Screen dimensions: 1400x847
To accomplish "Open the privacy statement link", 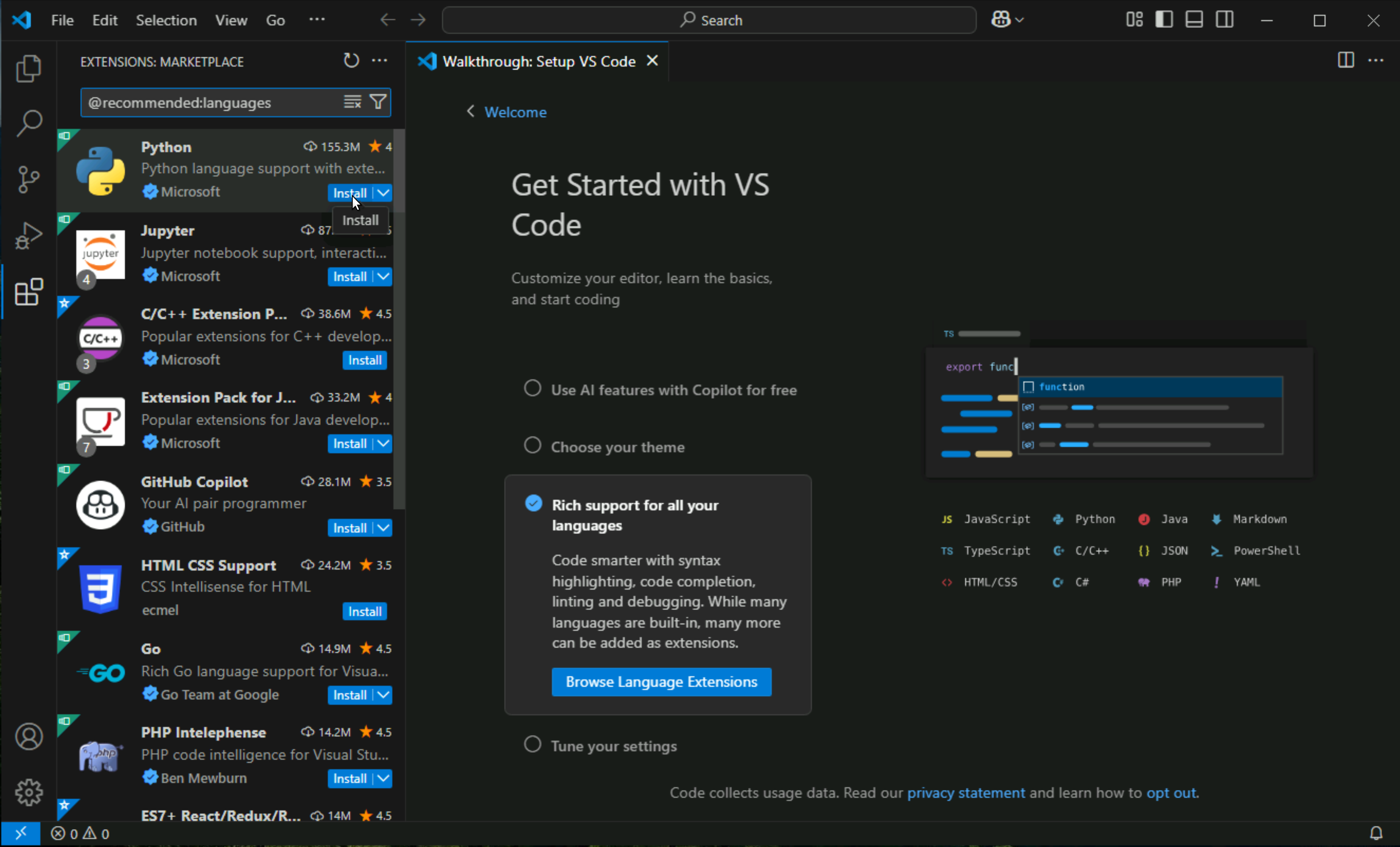I will click(x=965, y=793).
